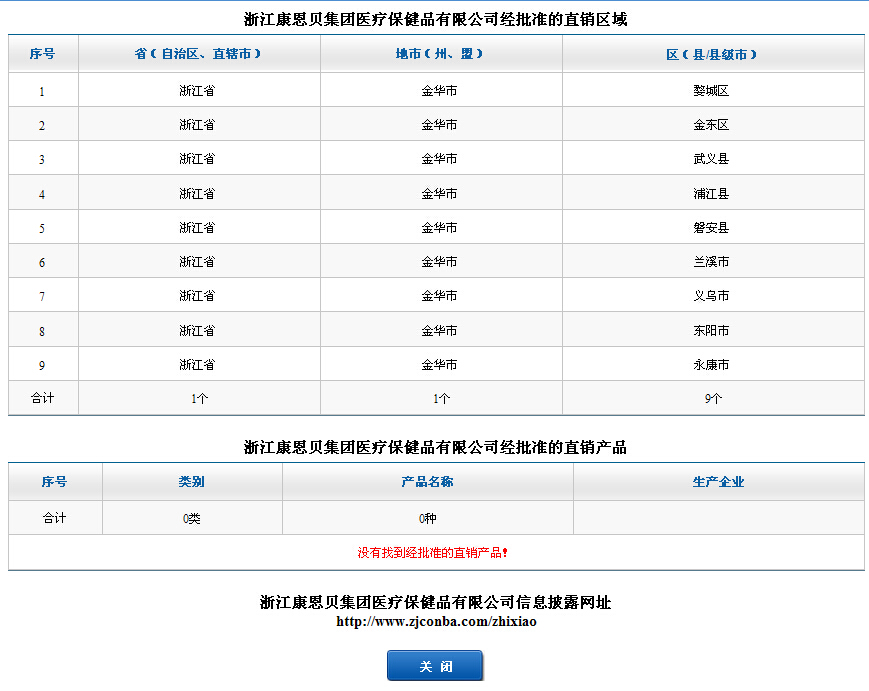Click 序号 header in the product table

coord(54,482)
